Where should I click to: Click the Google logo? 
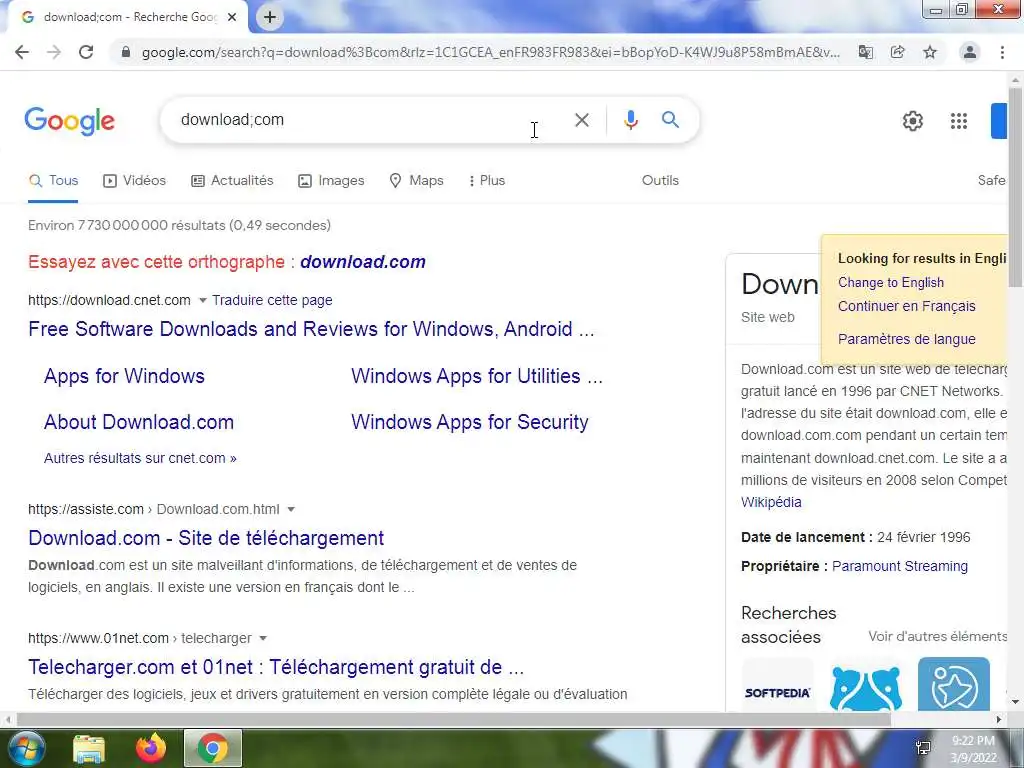[70, 121]
